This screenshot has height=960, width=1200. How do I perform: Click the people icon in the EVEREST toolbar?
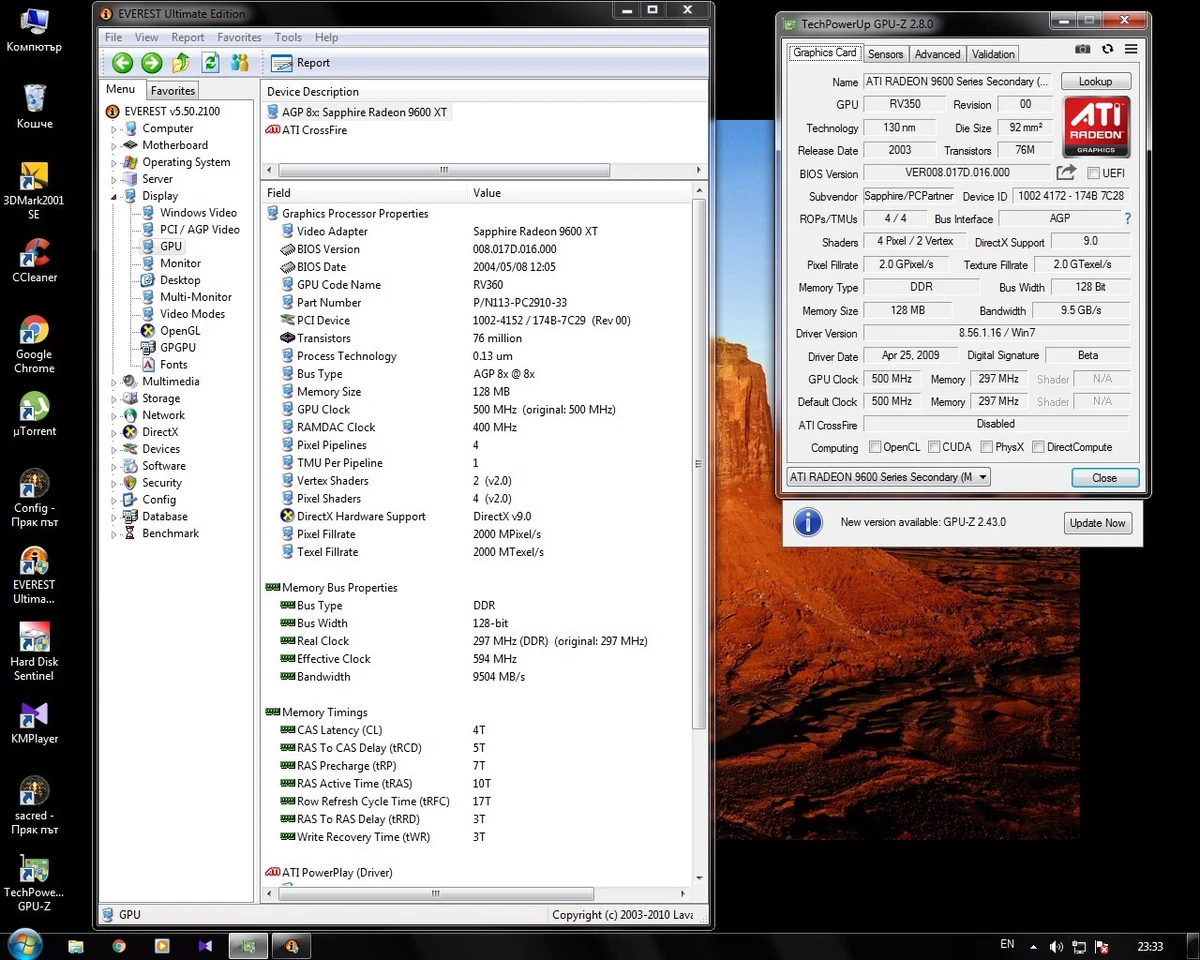point(240,63)
